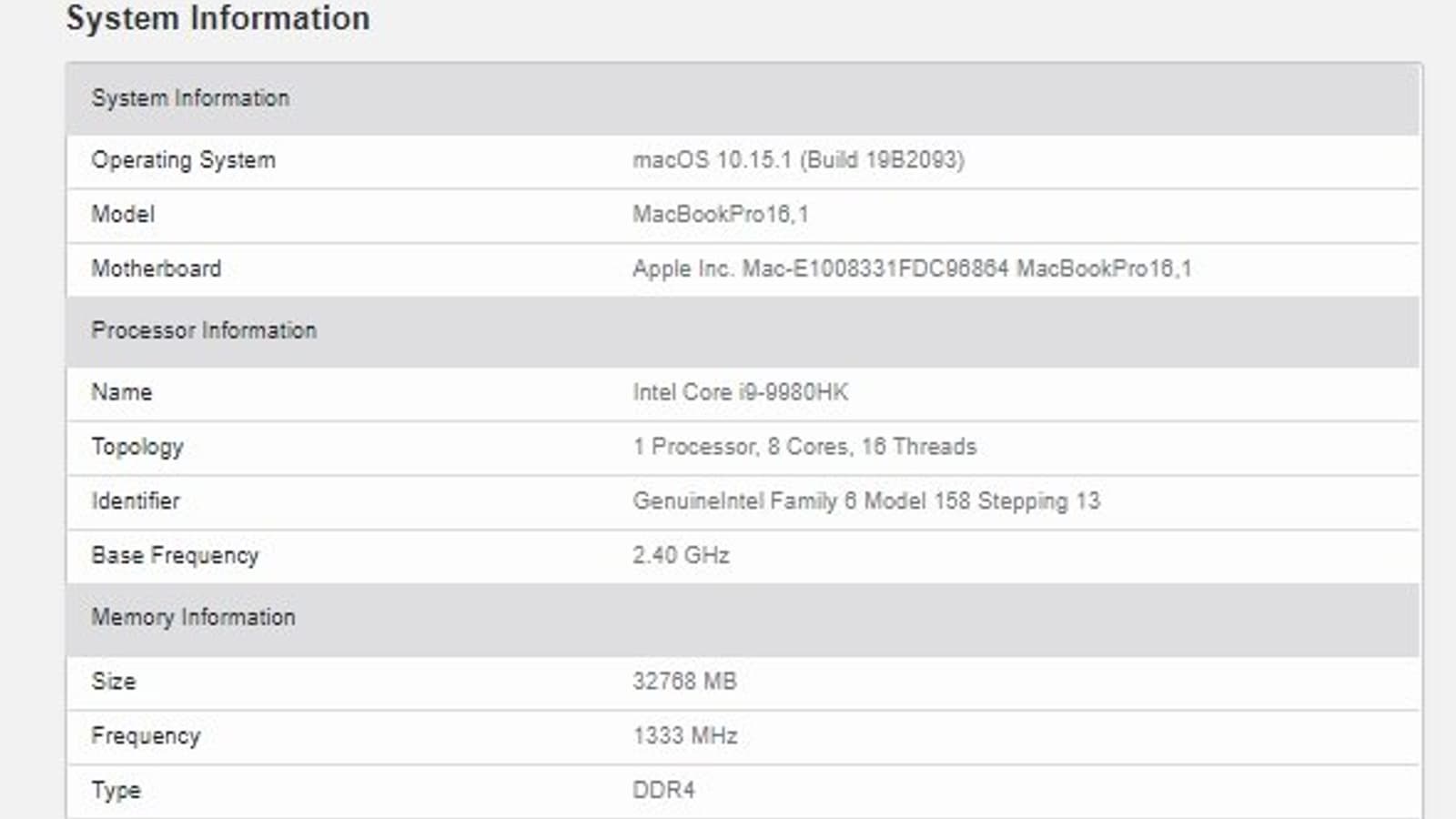Select the Base Frequency row label

[175, 555]
